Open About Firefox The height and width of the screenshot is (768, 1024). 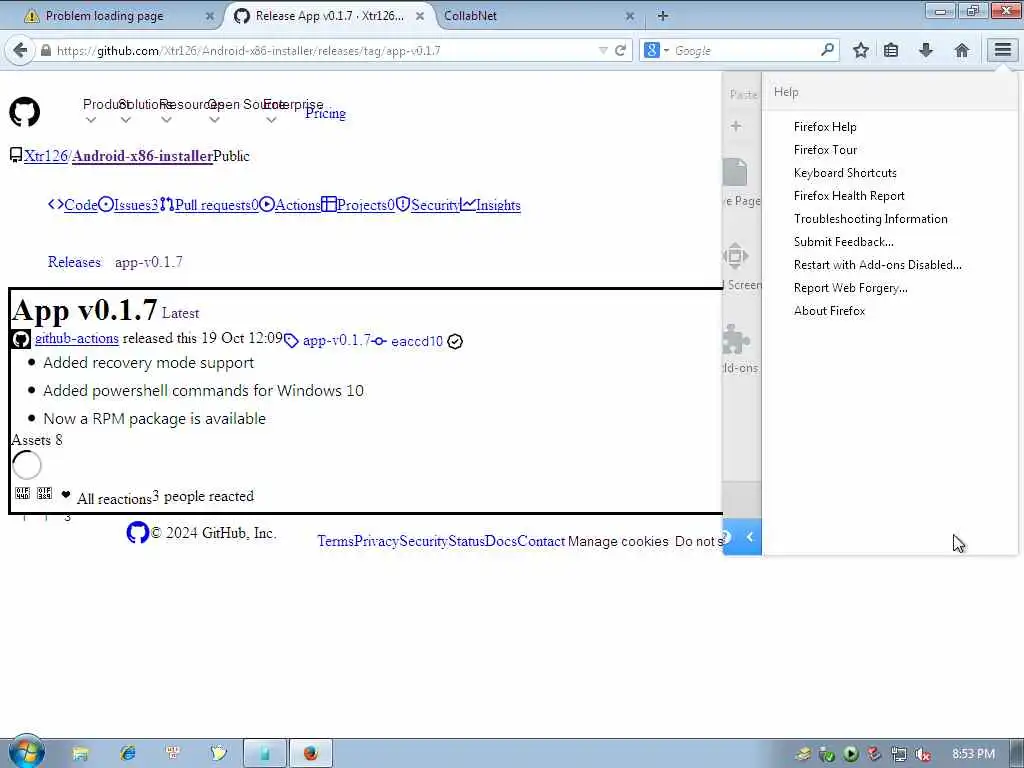click(829, 311)
